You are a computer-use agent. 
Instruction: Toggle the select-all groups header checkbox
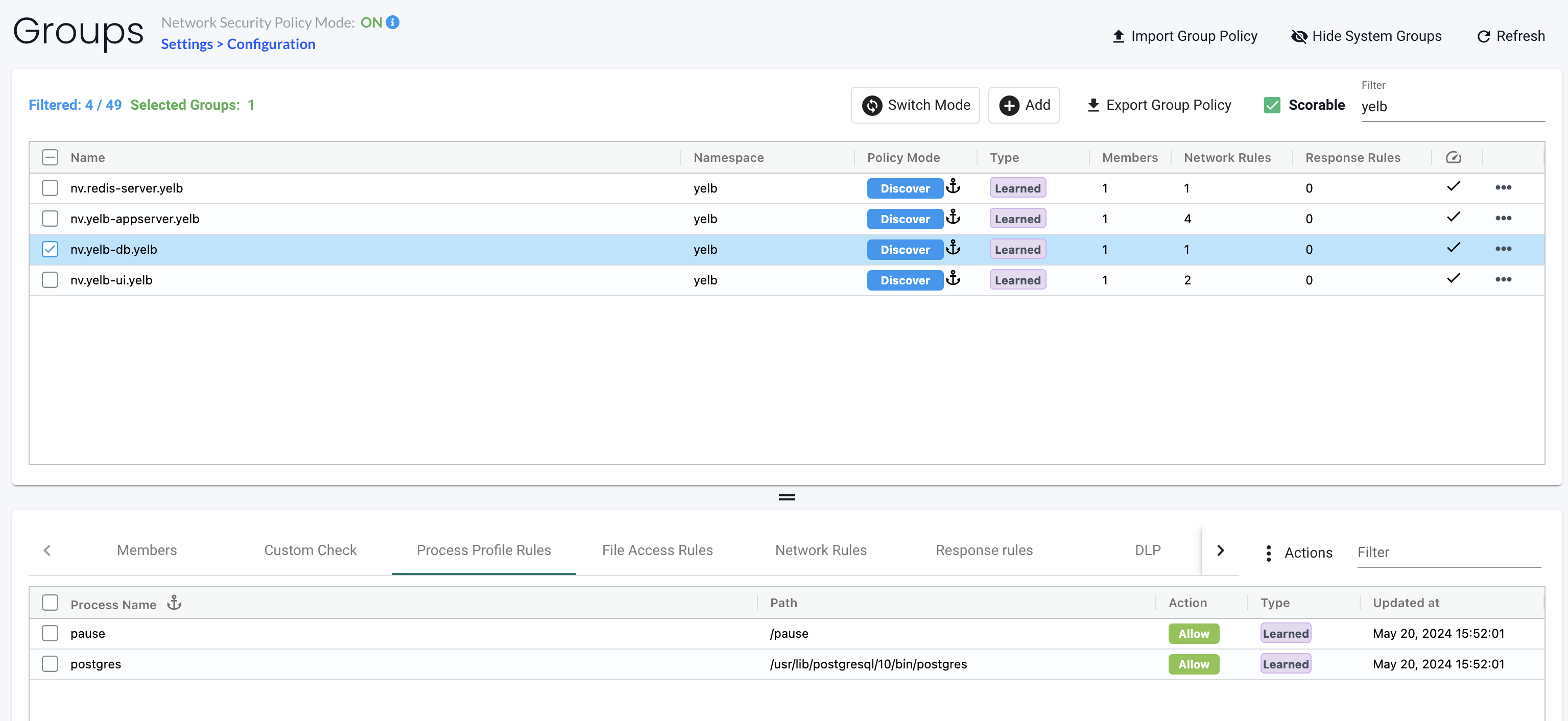[50, 158]
